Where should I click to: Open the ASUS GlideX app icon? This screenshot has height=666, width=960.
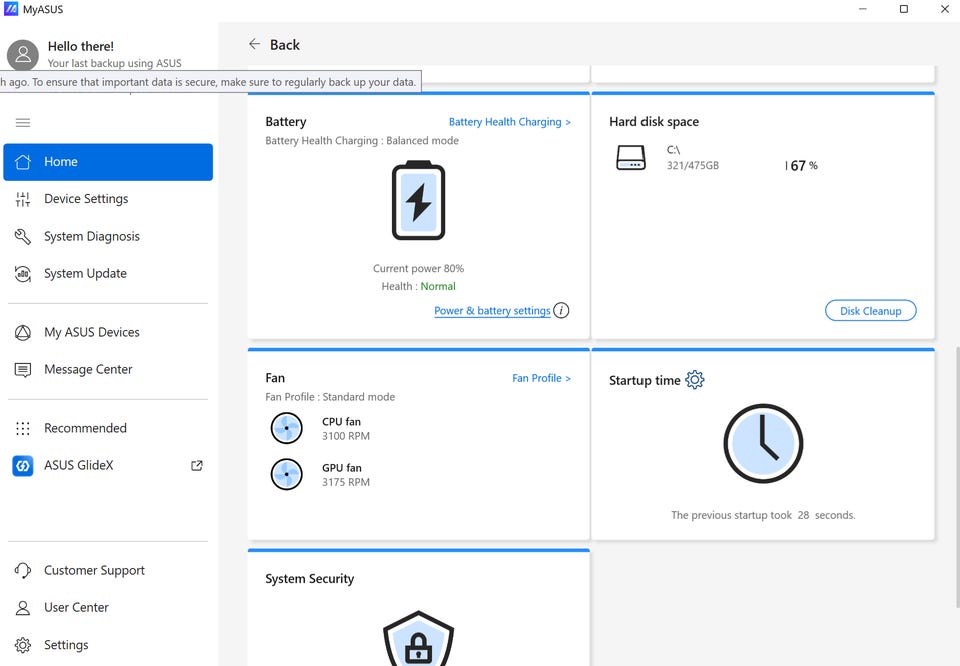(x=23, y=466)
